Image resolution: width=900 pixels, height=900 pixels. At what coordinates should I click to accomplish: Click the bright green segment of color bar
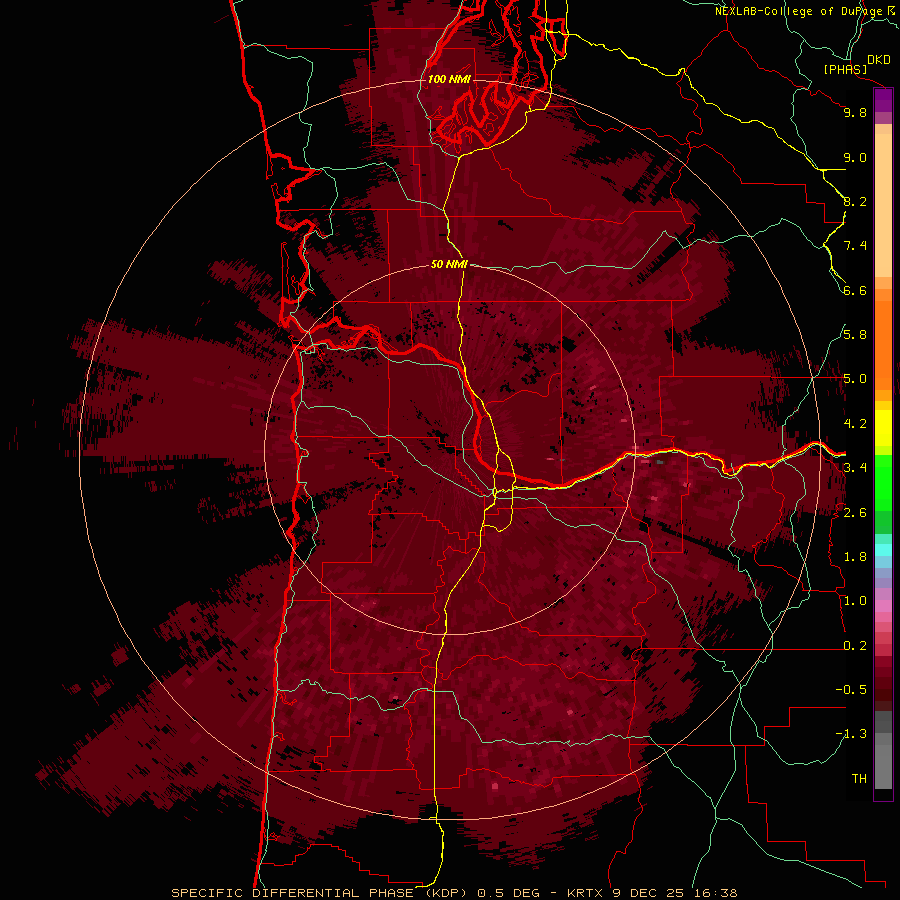[883, 483]
